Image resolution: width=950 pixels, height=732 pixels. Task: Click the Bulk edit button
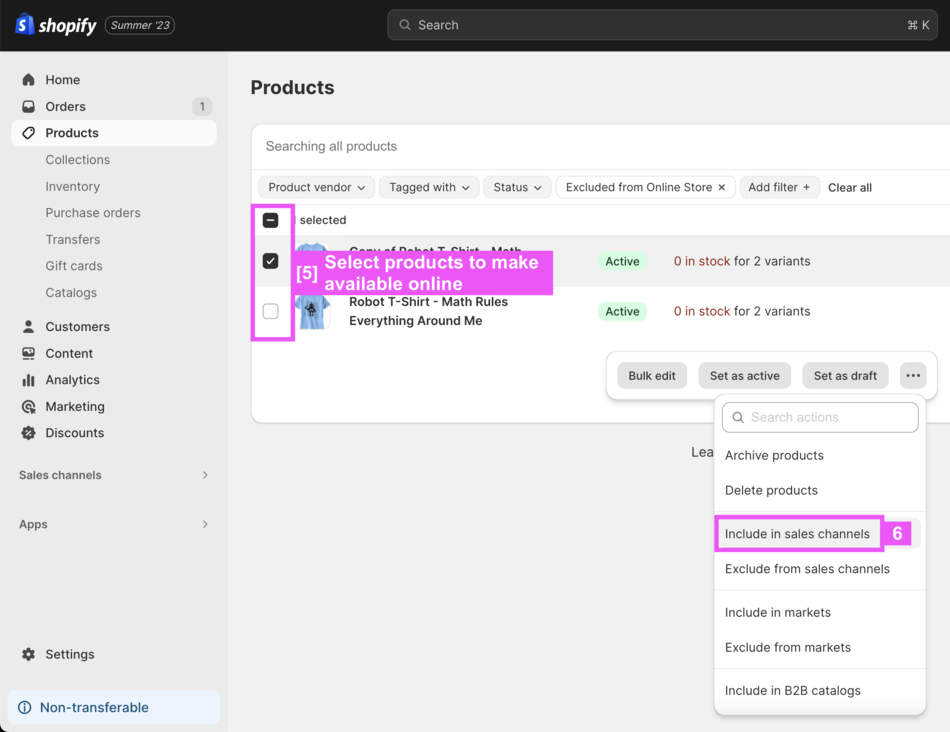(652, 376)
